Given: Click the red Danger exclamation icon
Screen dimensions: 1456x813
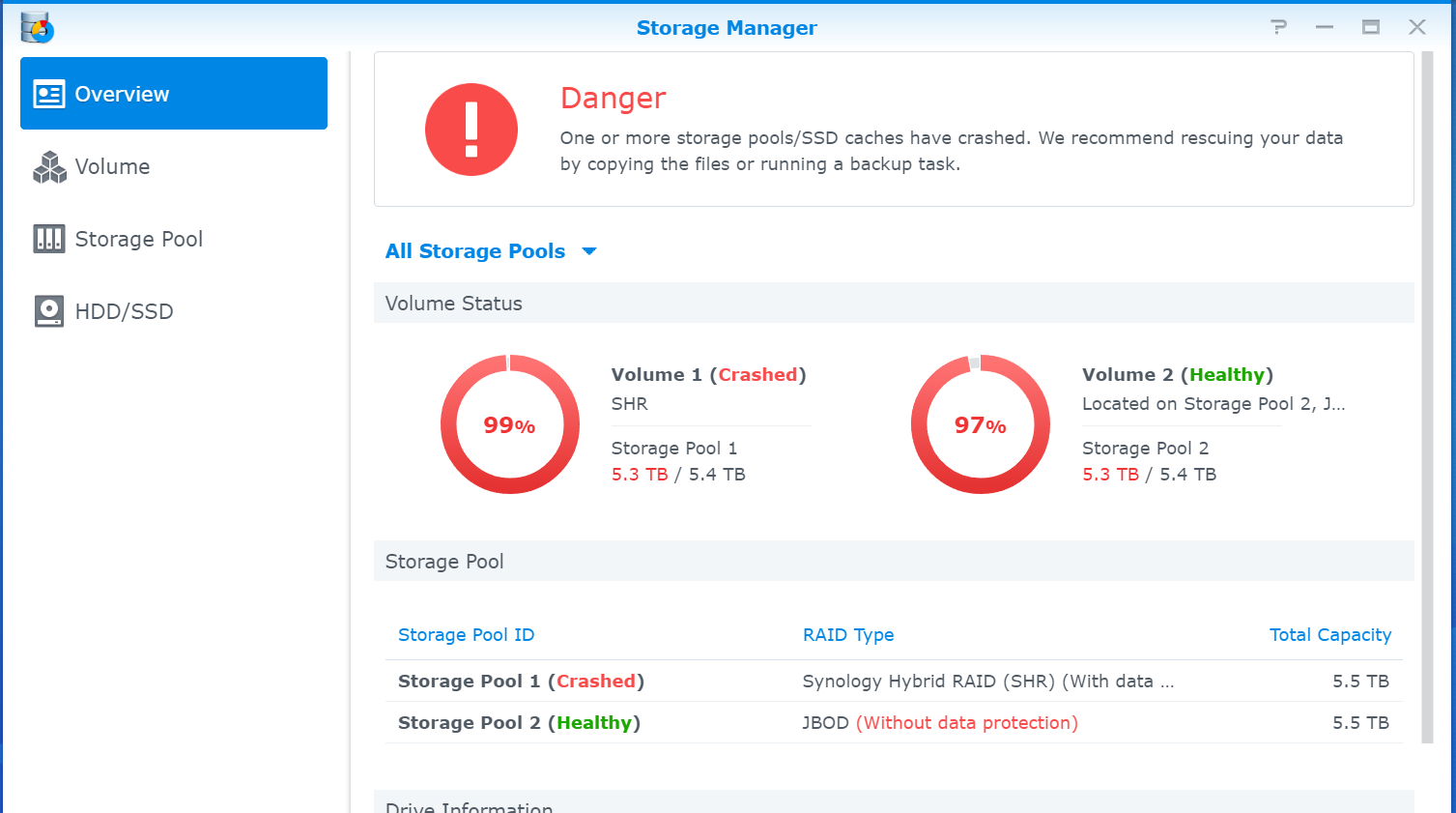Looking at the screenshot, I should point(471,130).
